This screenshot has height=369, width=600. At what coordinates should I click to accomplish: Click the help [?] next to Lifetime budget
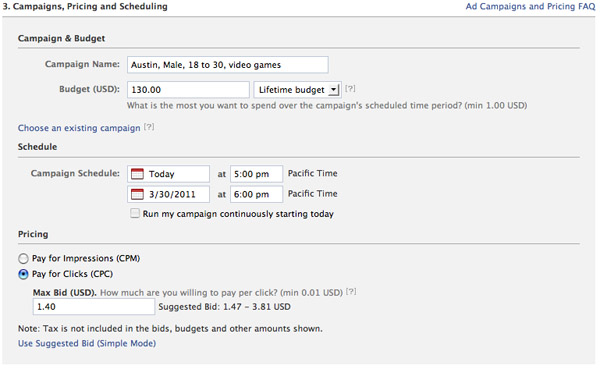click(350, 88)
